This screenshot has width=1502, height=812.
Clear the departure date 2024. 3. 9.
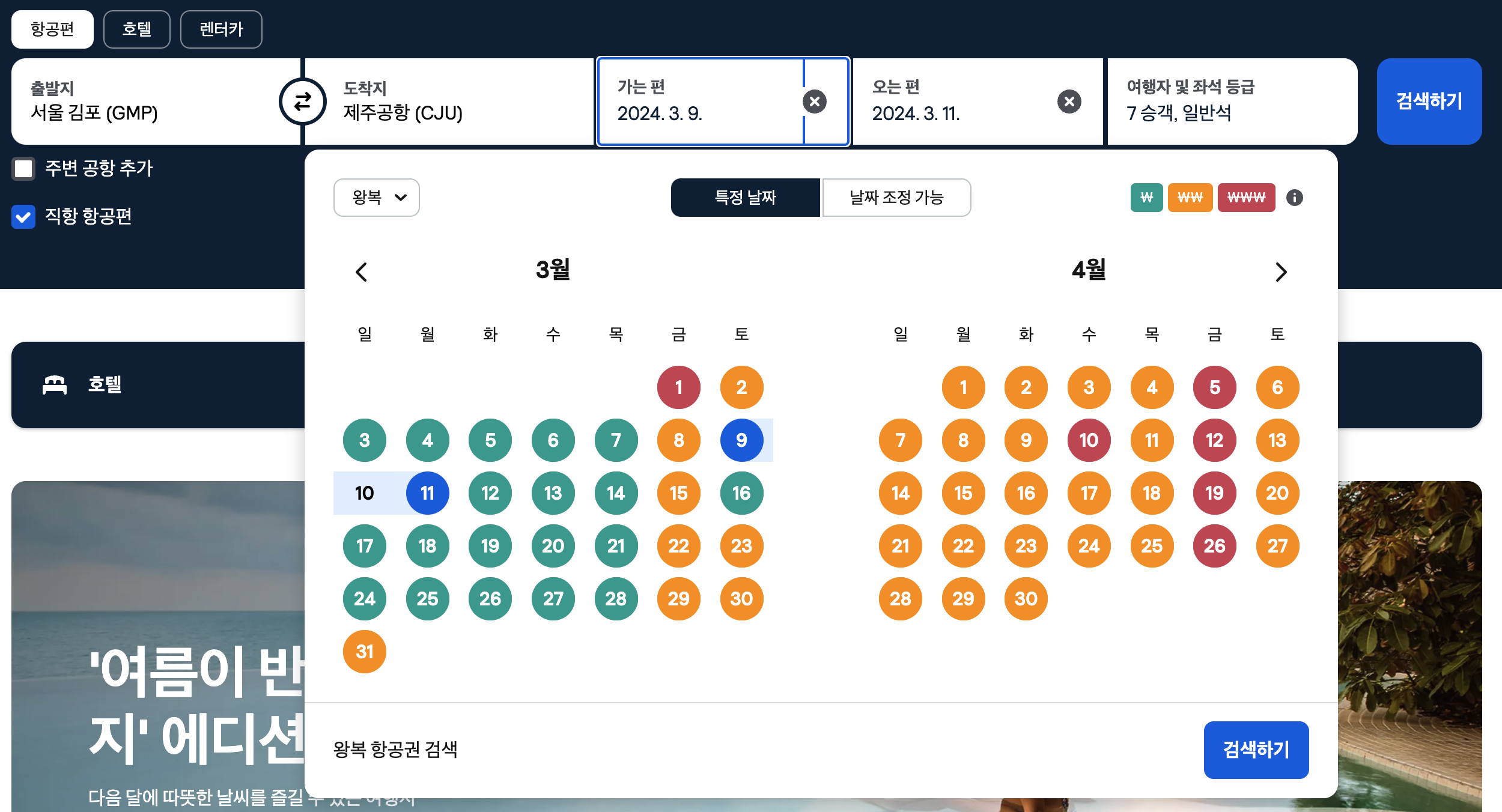[814, 101]
